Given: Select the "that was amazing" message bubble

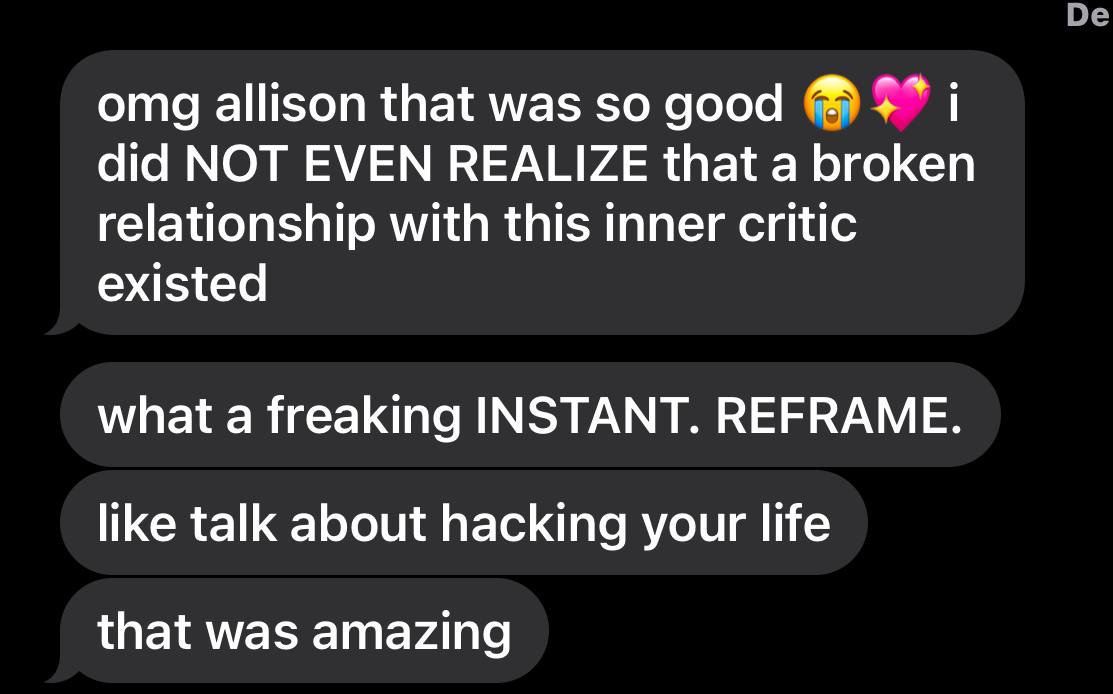Looking at the screenshot, I should [x=305, y=631].
